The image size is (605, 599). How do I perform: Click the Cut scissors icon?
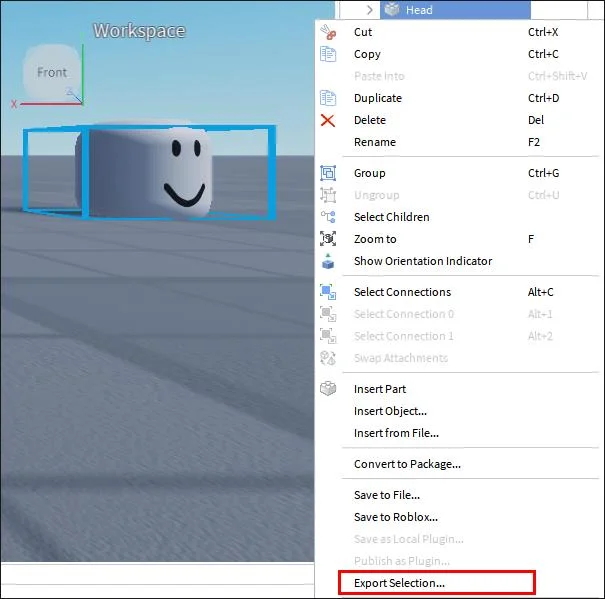(x=328, y=32)
